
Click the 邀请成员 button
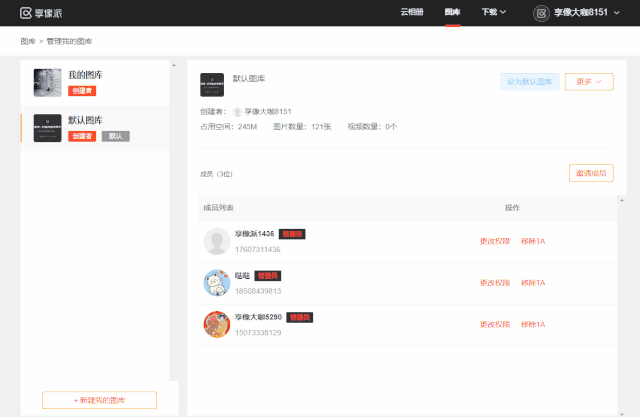[x=590, y=173]
